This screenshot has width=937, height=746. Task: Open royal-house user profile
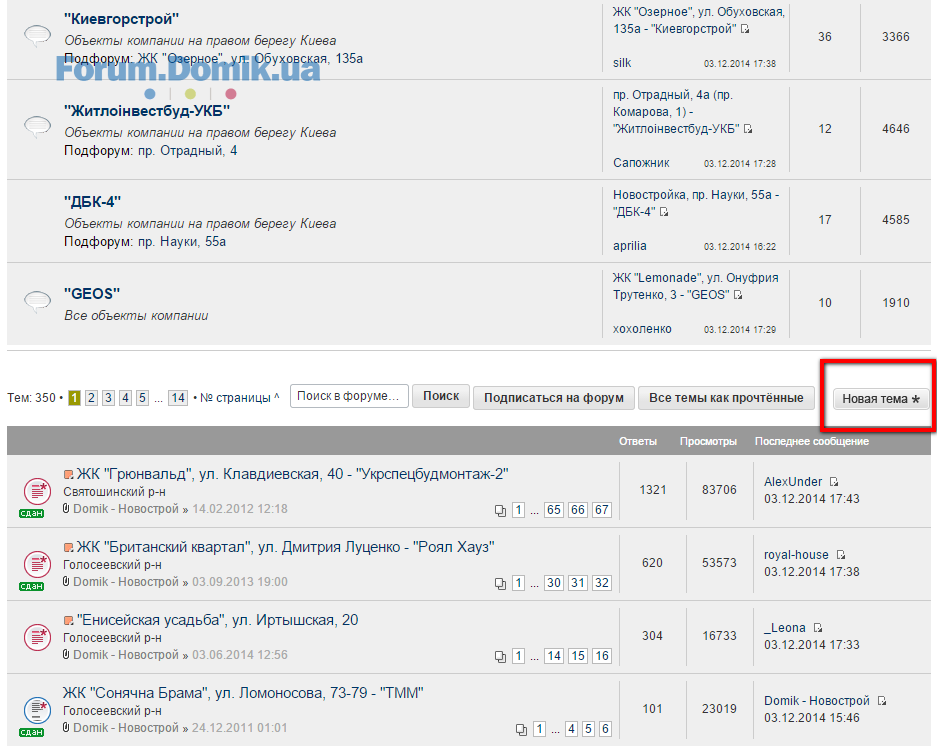pyautogui.click(x=797, y=555)
